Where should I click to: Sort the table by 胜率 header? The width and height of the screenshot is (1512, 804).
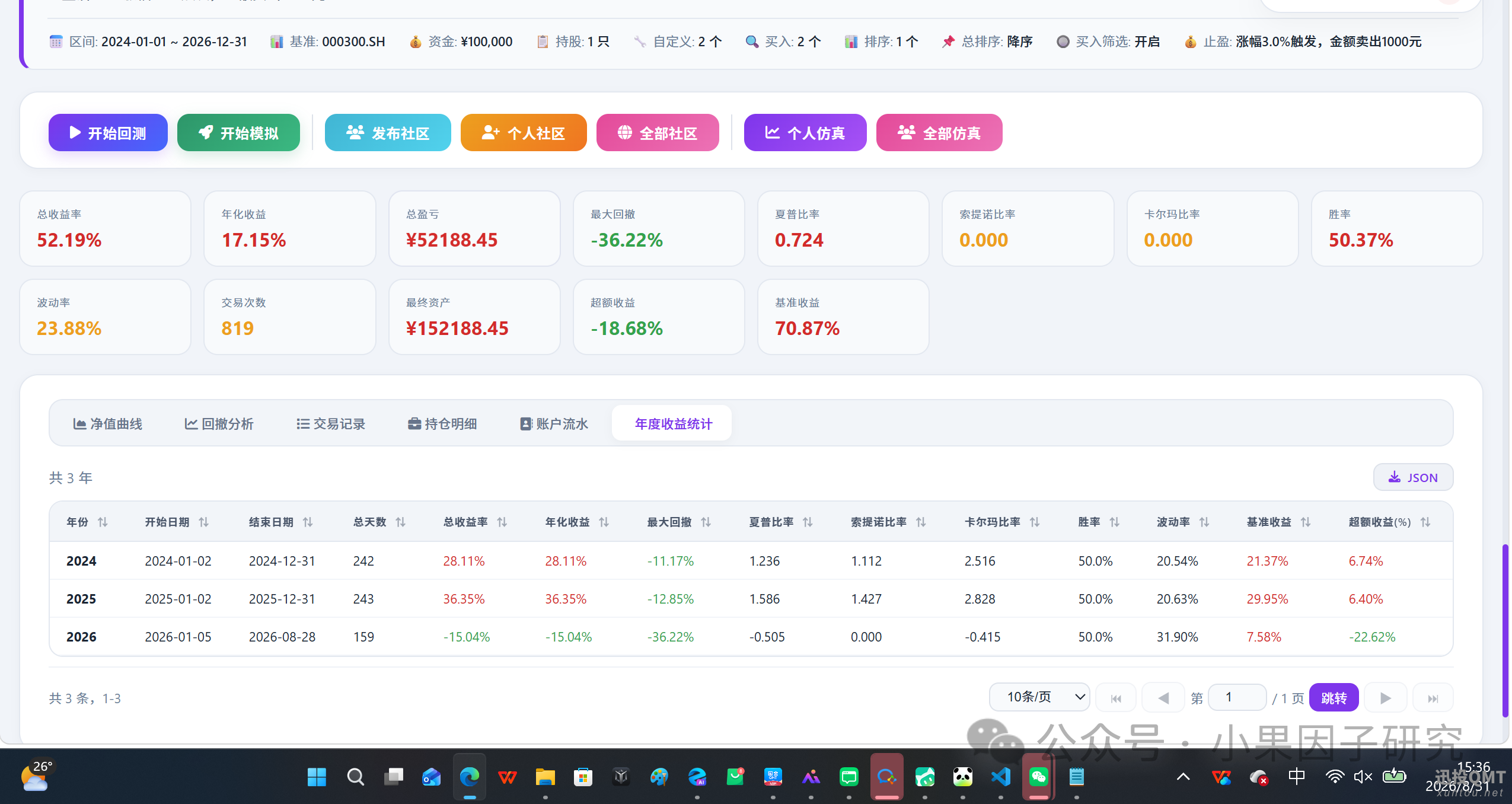coord(1114,522)
